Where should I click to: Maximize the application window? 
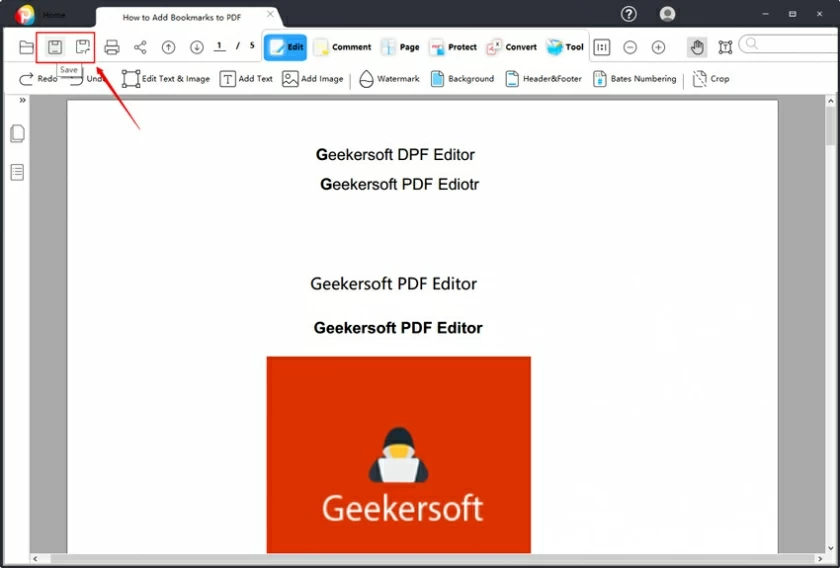[792, 14]
